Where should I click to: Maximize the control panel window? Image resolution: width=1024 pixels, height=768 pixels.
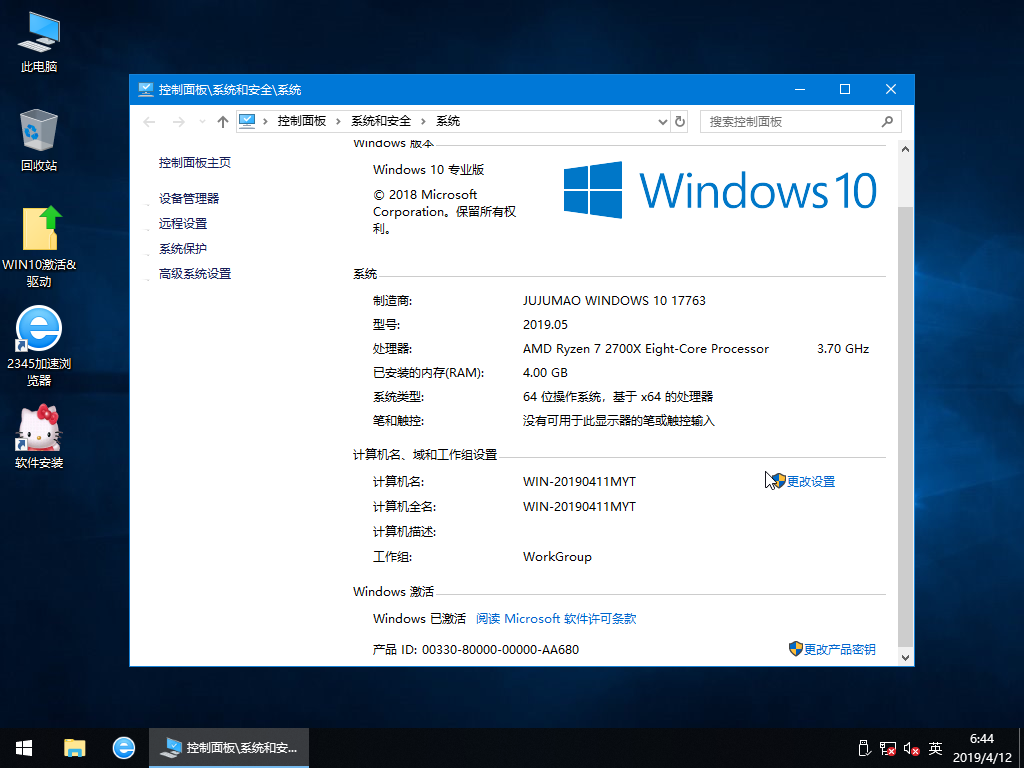844,89
